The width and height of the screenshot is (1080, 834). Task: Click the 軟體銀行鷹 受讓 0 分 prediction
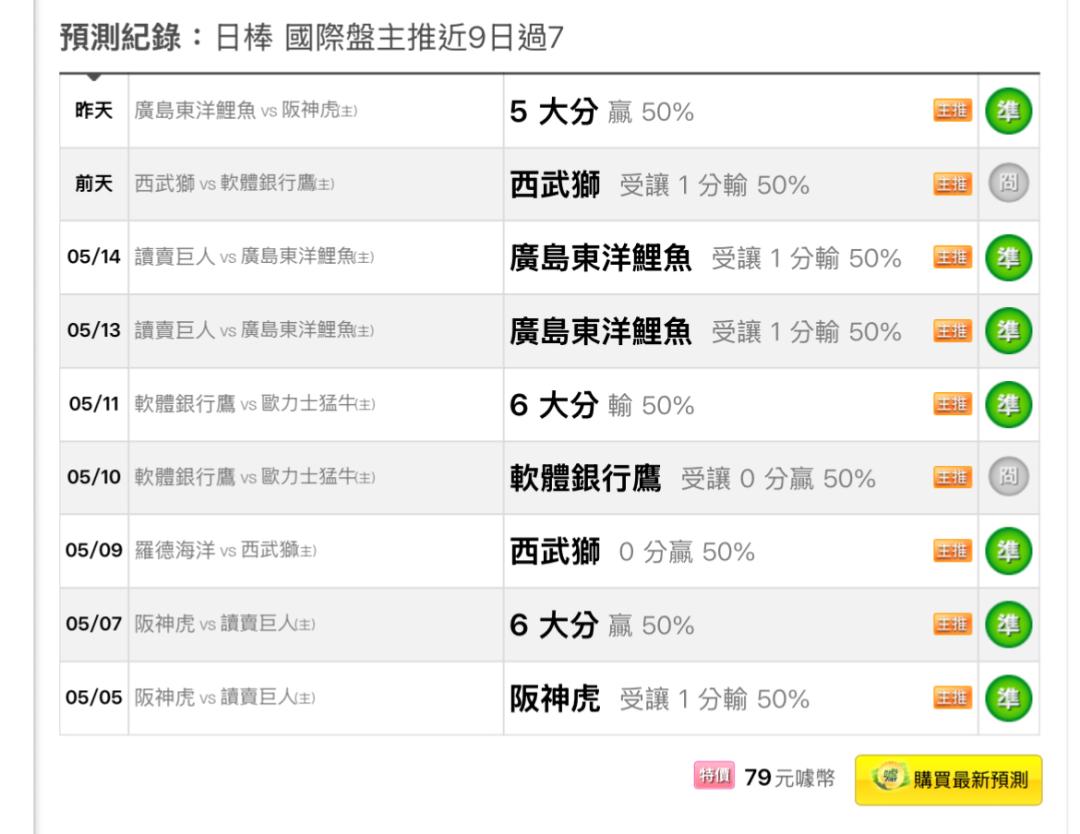(692, 478)
